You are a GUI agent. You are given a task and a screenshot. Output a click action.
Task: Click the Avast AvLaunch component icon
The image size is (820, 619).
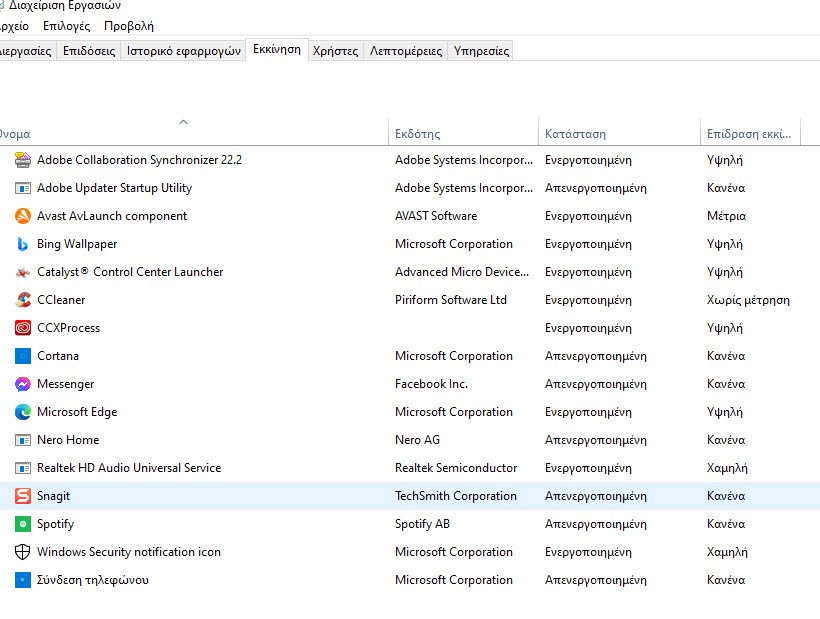pyautogui.click(x=22, y=216)
